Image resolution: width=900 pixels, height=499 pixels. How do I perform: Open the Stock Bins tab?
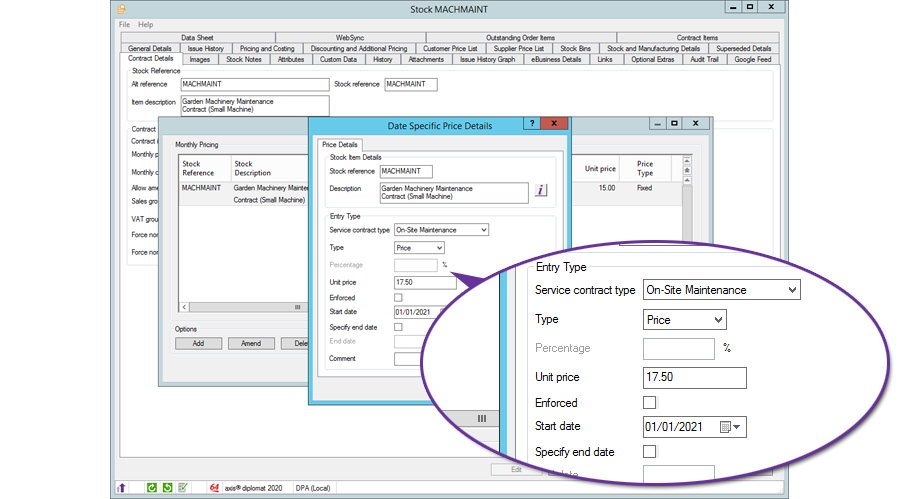575,49
